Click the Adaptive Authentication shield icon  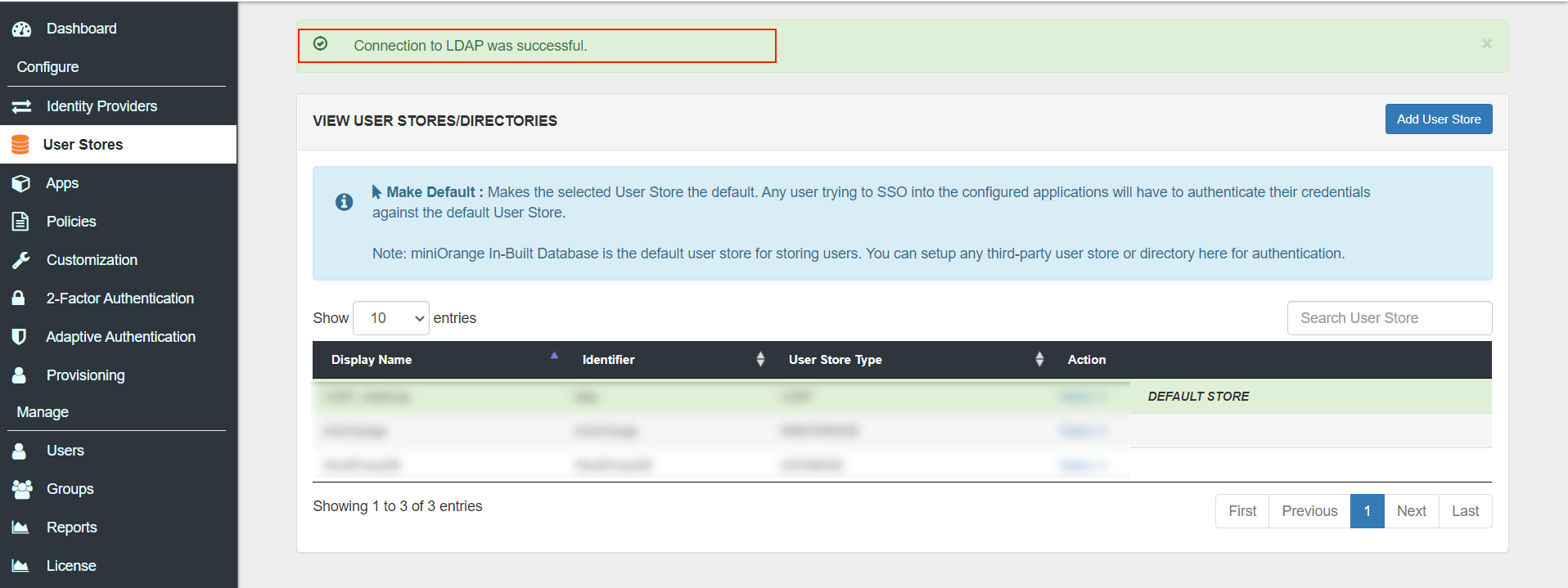19,337
